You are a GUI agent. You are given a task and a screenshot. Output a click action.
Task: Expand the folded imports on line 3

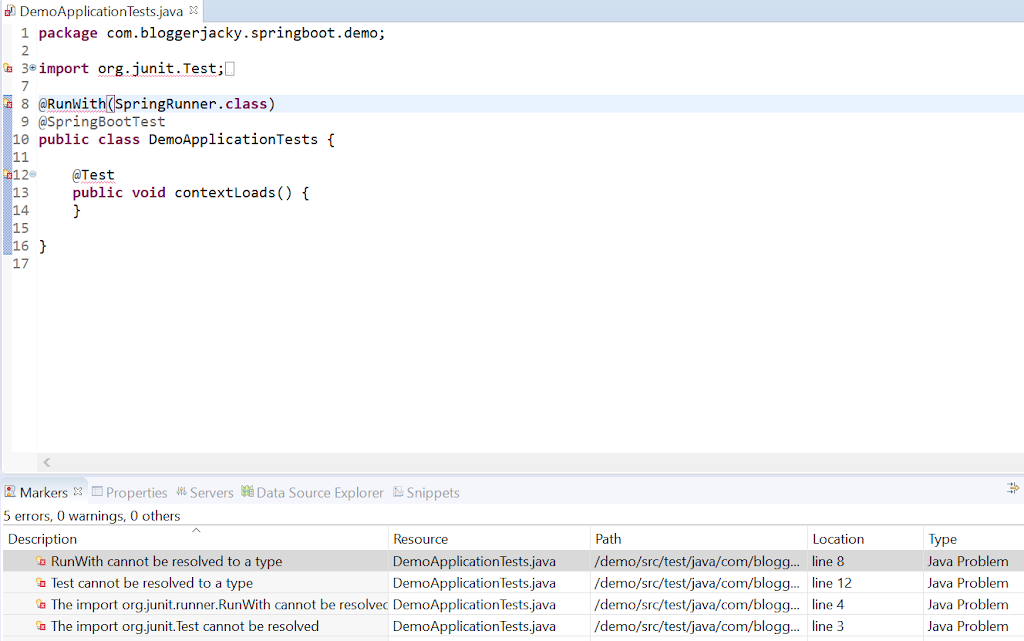pos(32,68)
